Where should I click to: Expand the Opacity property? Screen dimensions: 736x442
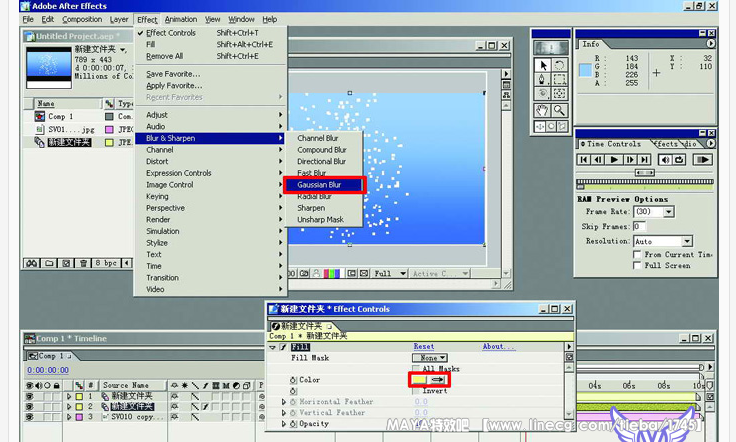tap(284, 423)
